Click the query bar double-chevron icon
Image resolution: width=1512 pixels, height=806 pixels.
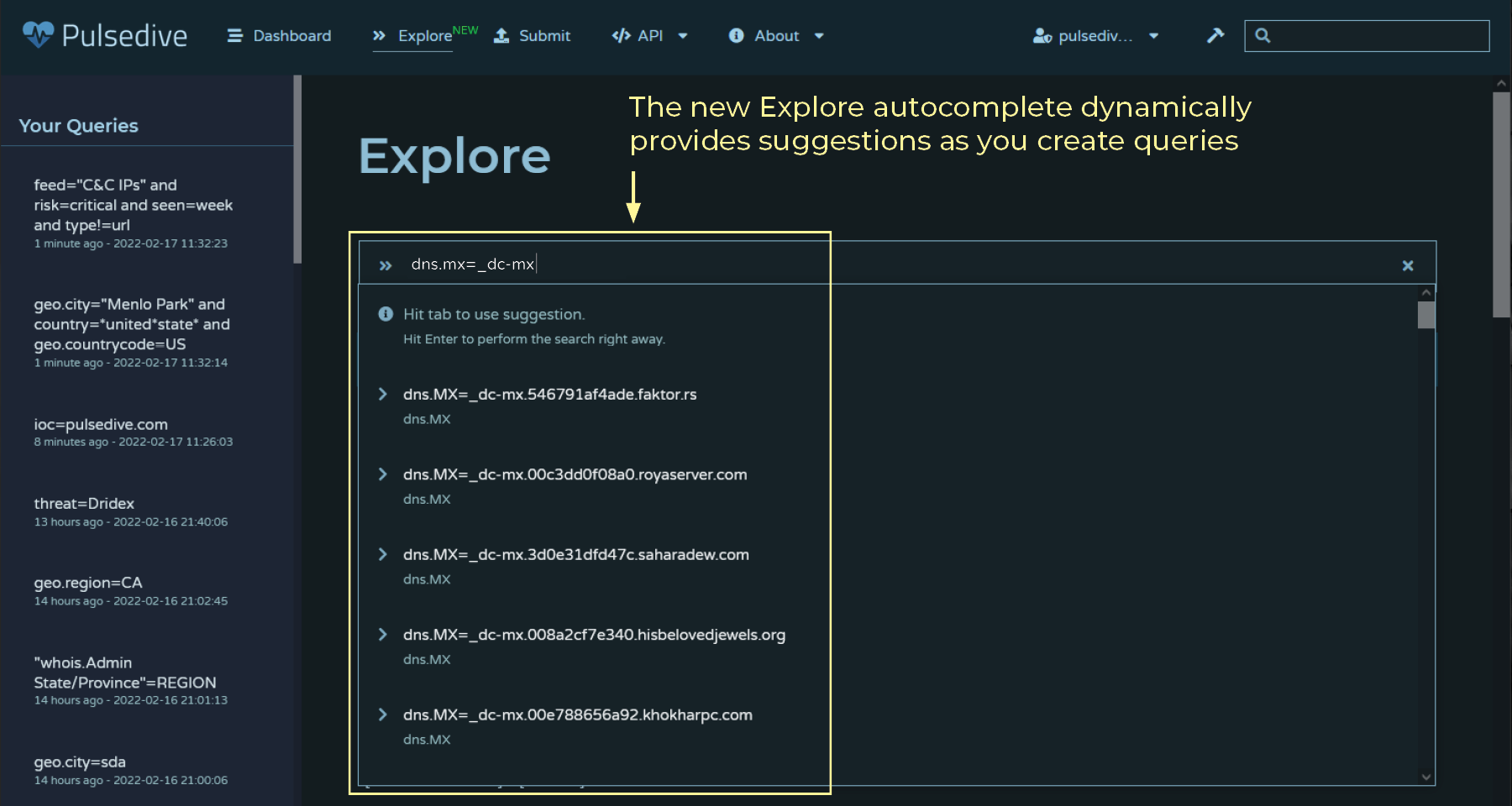click(386, 265)
